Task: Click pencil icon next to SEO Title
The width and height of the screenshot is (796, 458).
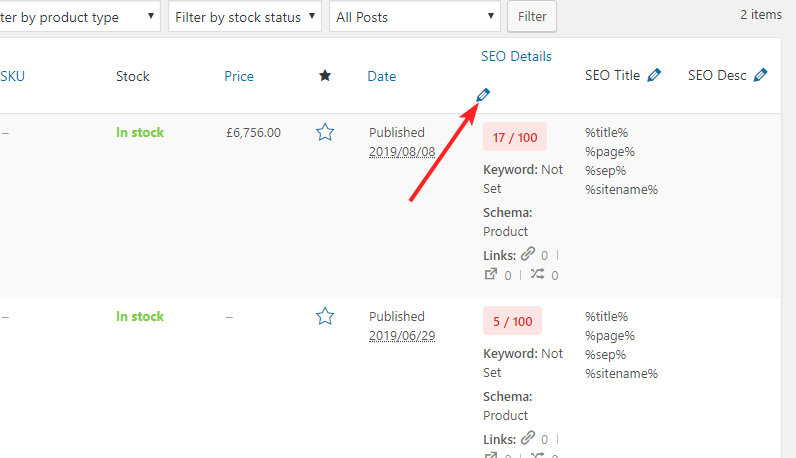Action: [654, 75]
